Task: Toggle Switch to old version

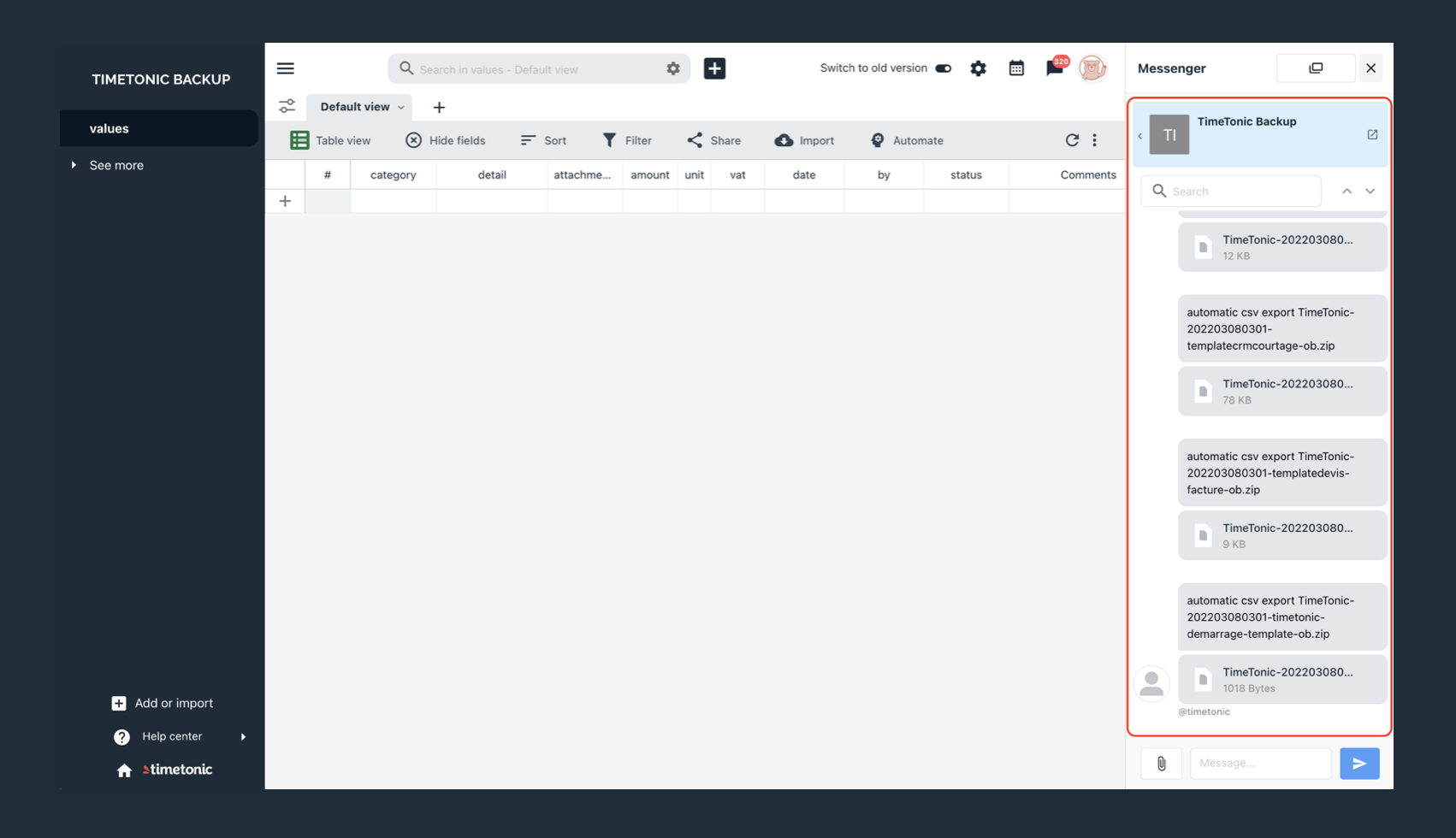Action: click(943, 68)
